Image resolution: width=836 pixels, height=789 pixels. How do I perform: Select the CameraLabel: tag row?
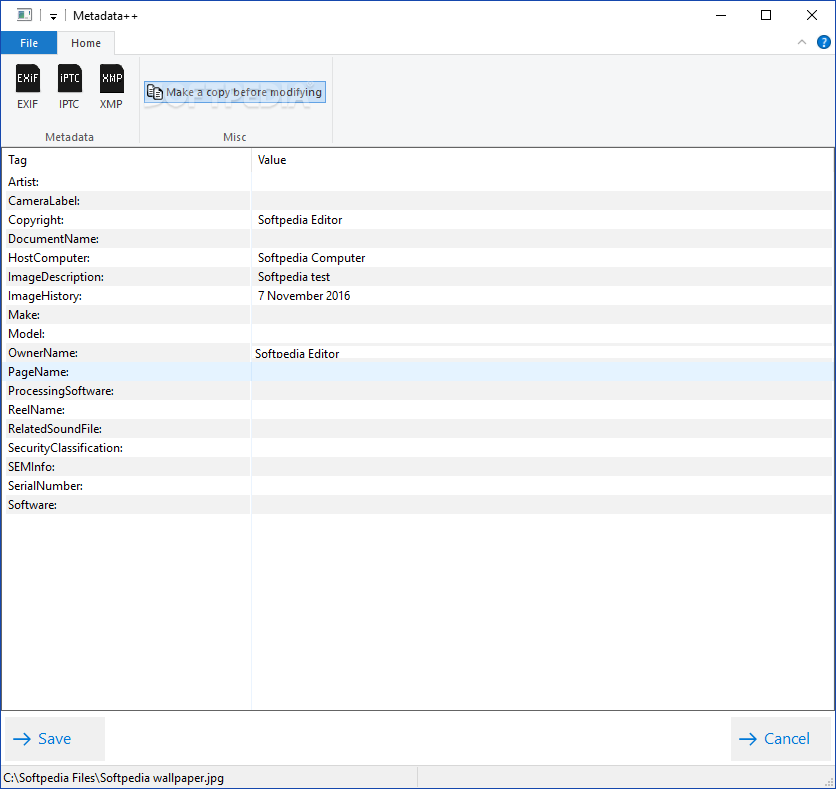pos(418,201)
